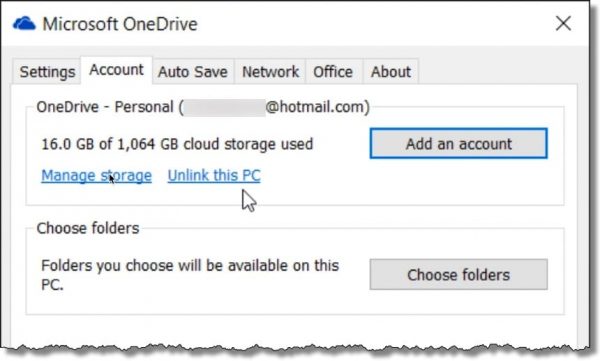Open the Manage storage link
600x361 pixels.
[x=96, y=175]
